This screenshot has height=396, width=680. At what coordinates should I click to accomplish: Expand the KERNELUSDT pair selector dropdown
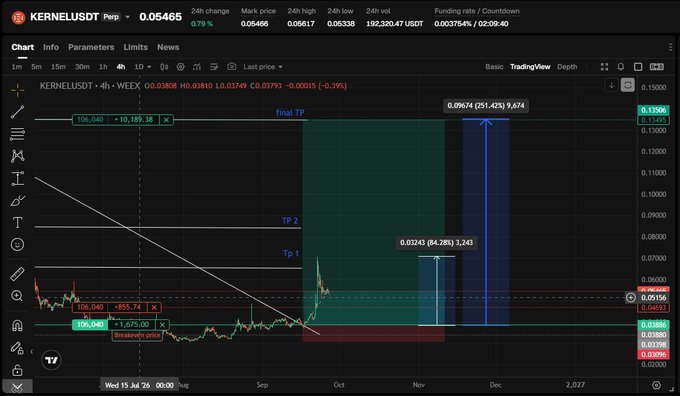pos(128,17)
